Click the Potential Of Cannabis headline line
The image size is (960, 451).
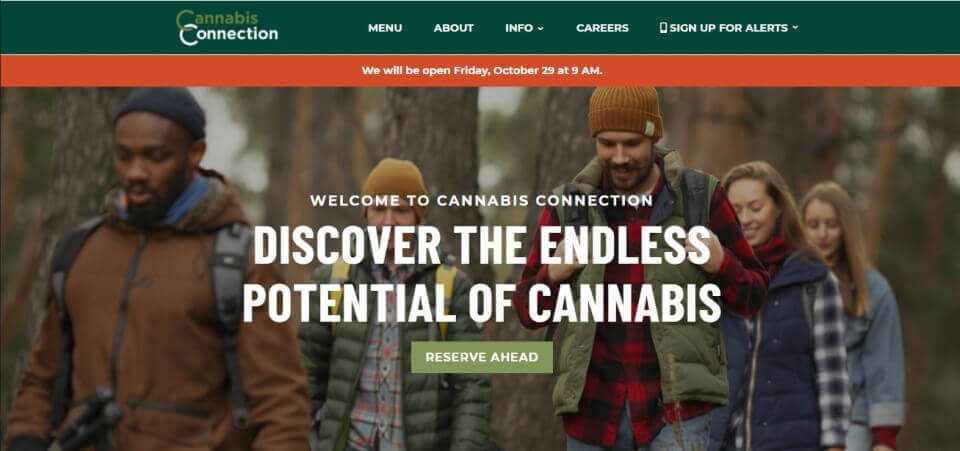pos(482,302)
